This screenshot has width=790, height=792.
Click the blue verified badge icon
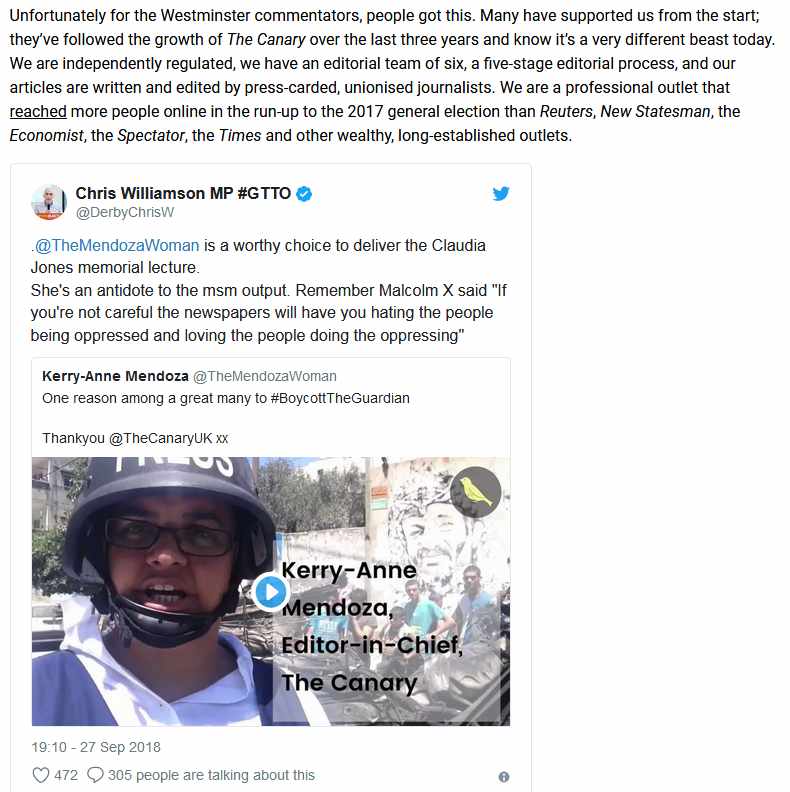coord(304,193)
